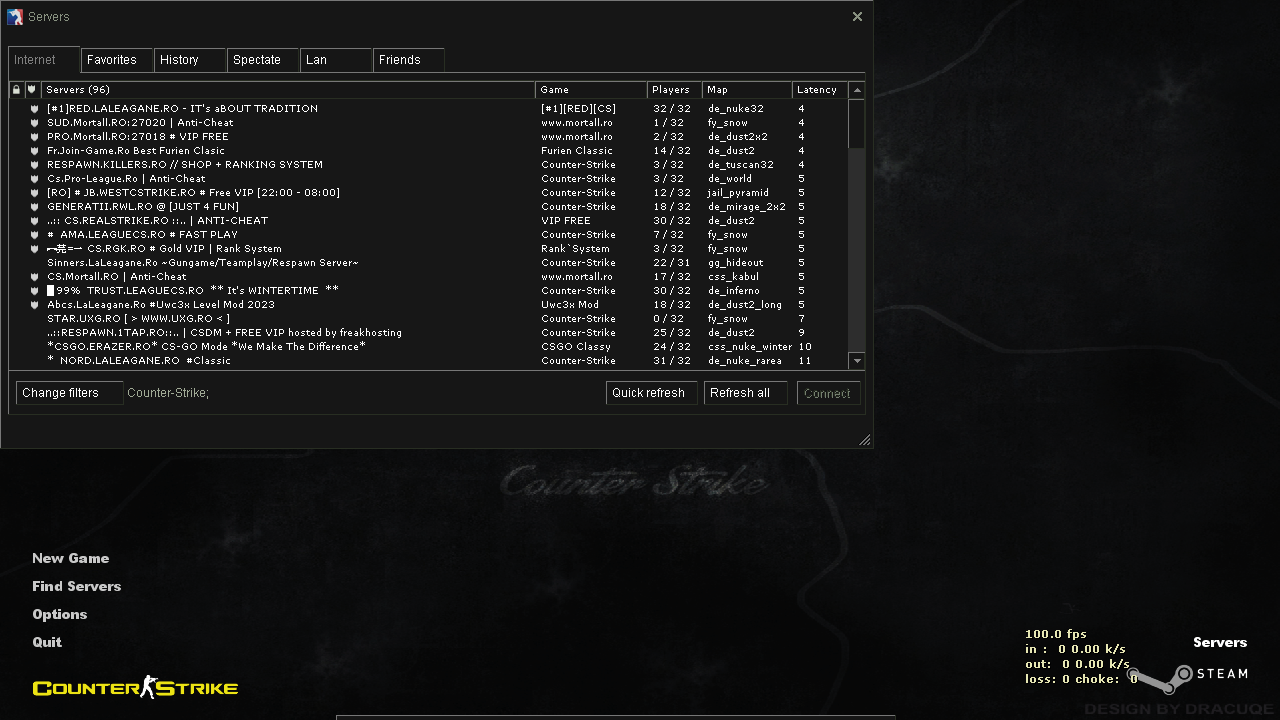Sort servers by VAC shield column icon
Screen dimensions: 1280x720
tap(32, 90)
